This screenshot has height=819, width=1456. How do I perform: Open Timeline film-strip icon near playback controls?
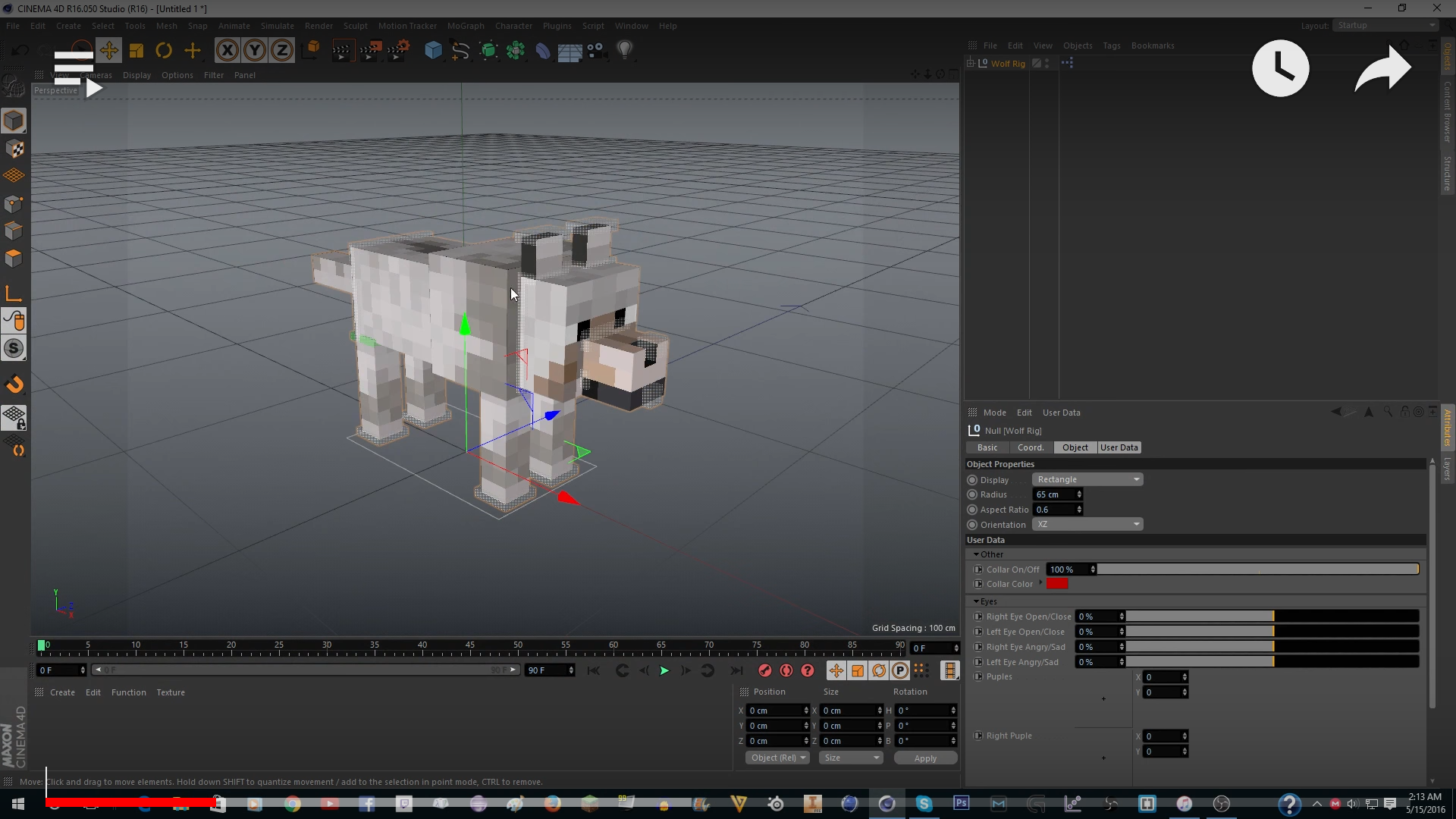(949, 670)
